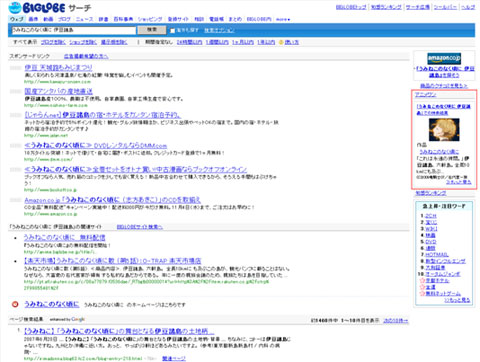Filter results with ブログを除く
480x362 pixels.
point(53,42)
